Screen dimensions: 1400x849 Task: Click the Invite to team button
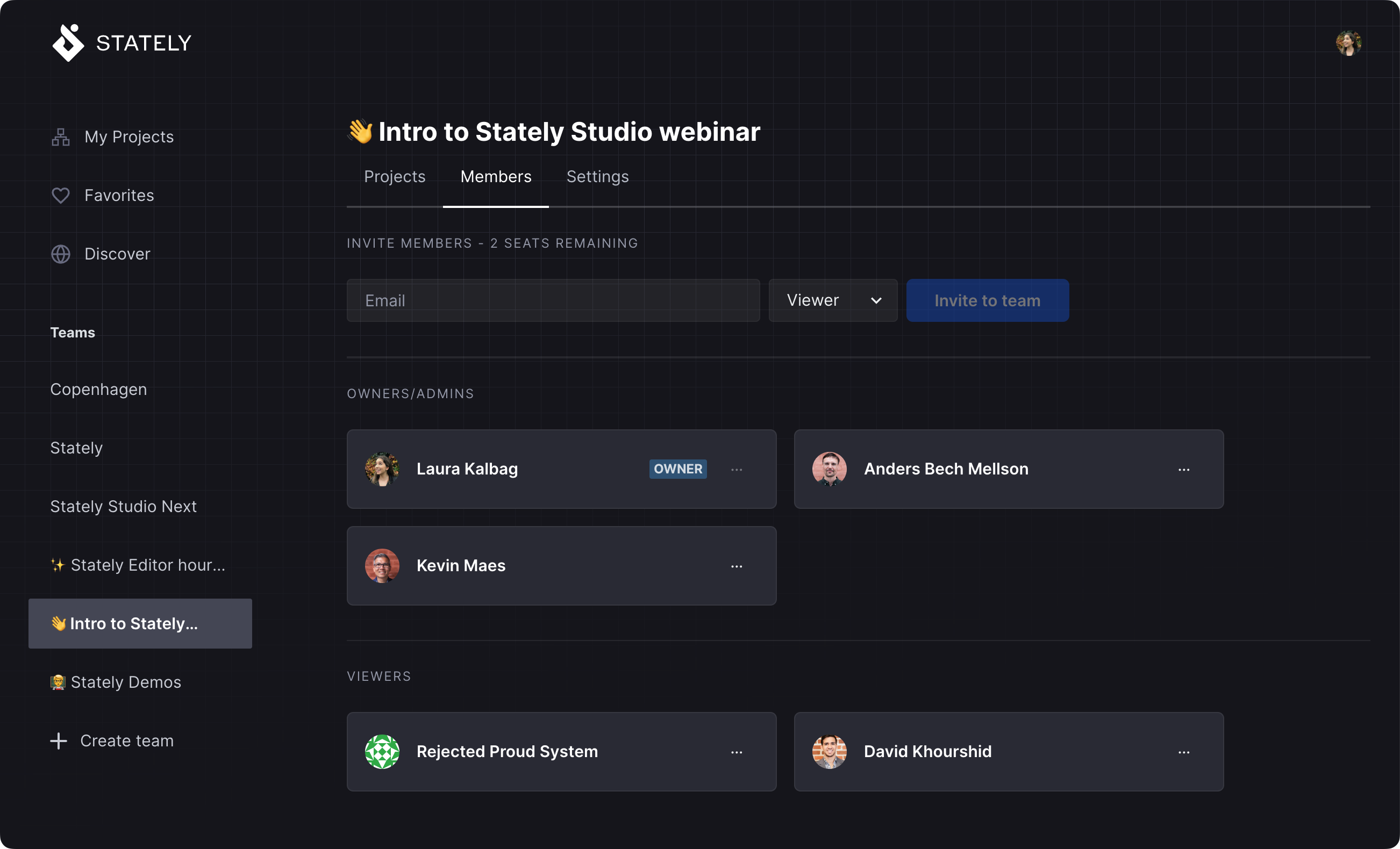pos(987,300)
